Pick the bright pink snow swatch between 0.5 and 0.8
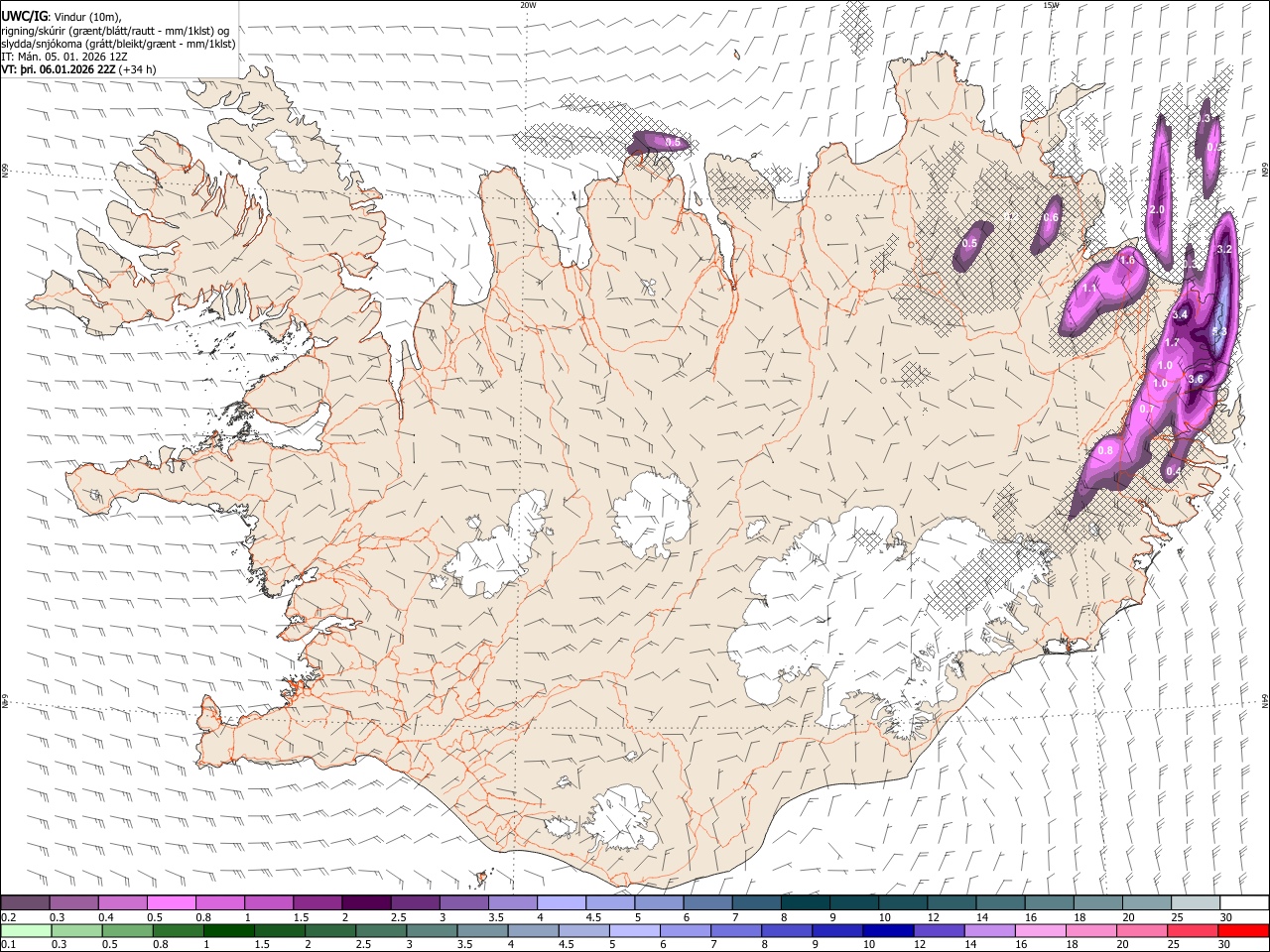 point(171,902)
